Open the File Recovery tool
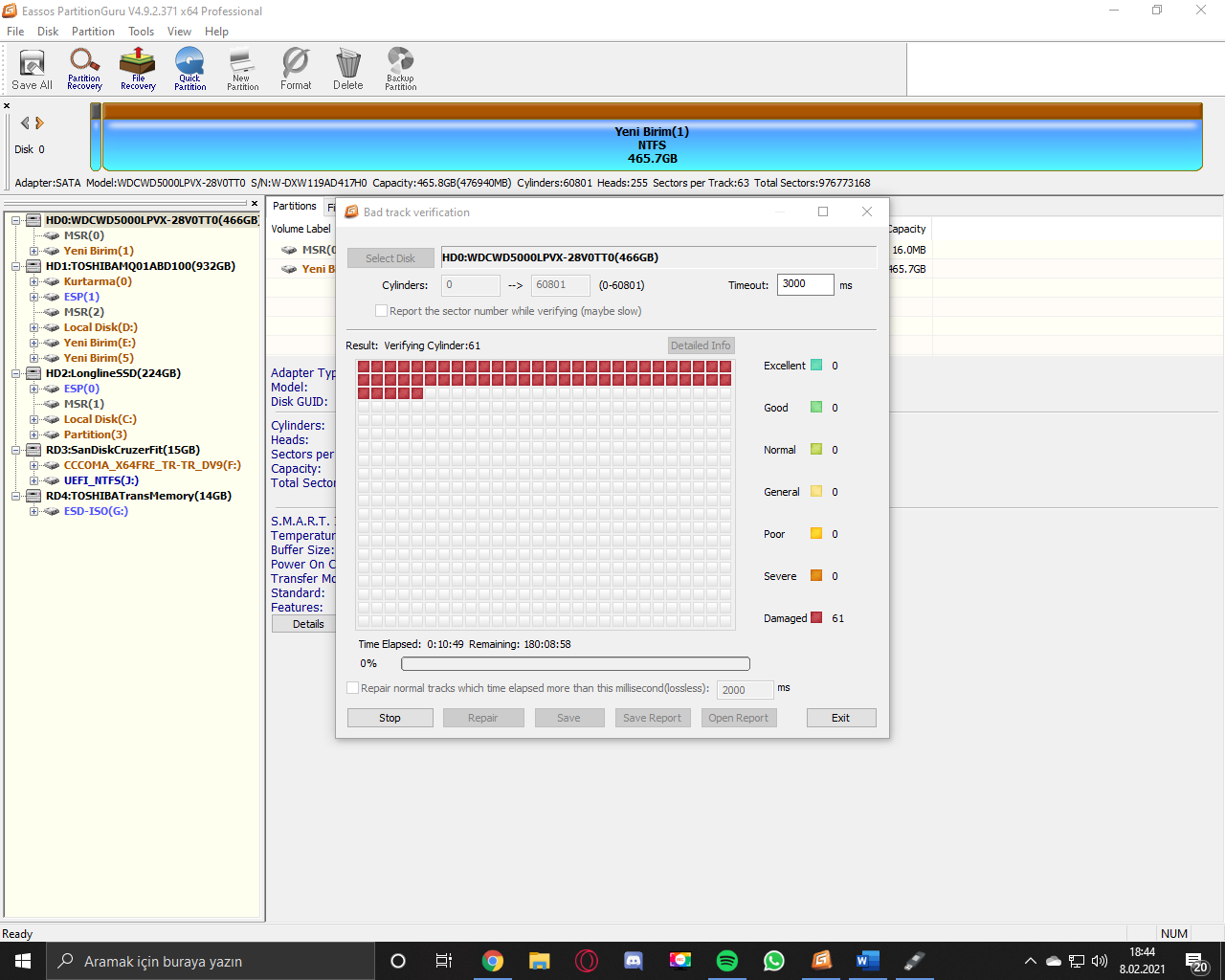1225x980 pixels. (138, 69)
